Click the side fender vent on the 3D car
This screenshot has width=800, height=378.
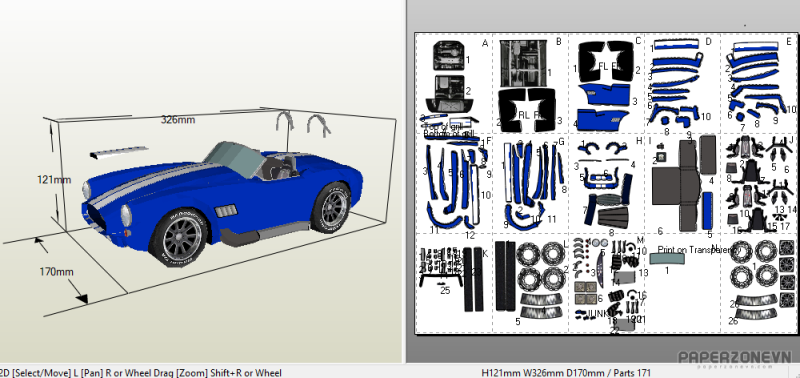[x=226, y=210]
